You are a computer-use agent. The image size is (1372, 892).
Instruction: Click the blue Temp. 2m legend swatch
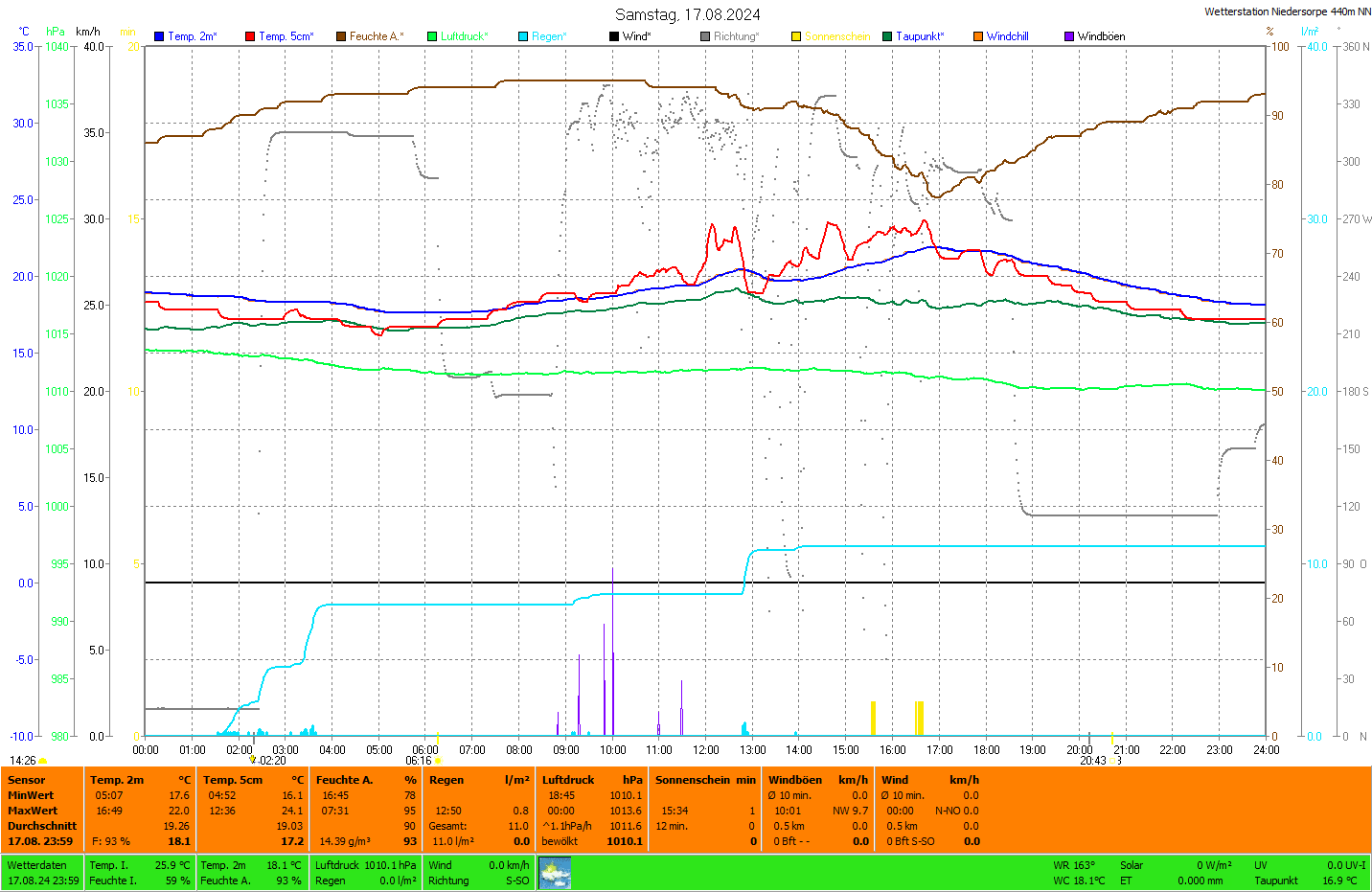click(159, 36)
